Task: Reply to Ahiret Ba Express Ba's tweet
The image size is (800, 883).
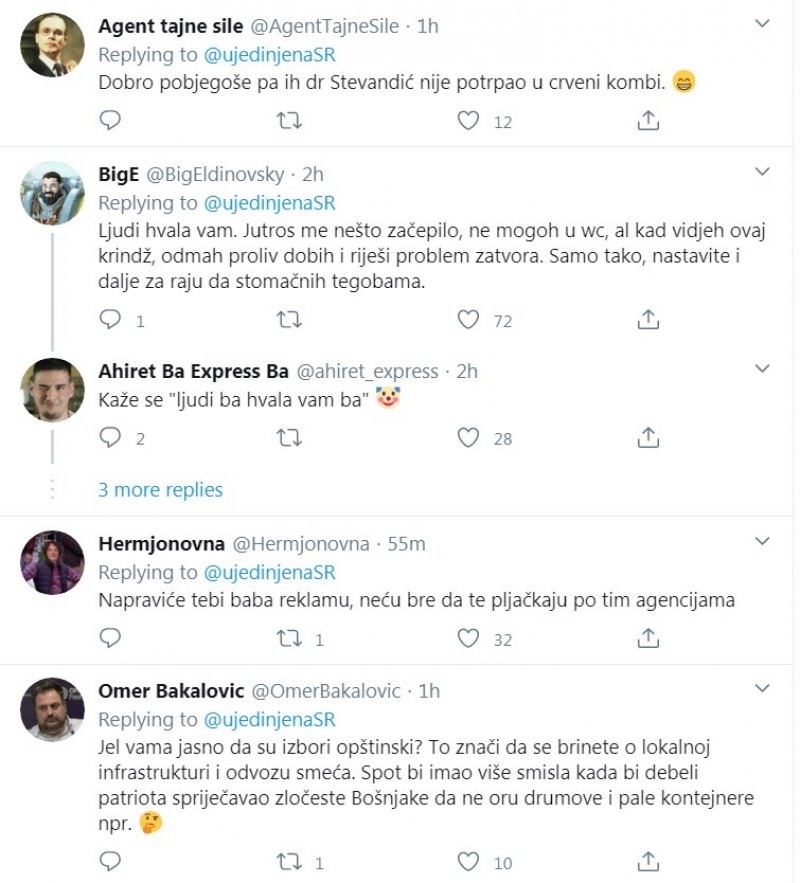Action: tap(111, 438)
